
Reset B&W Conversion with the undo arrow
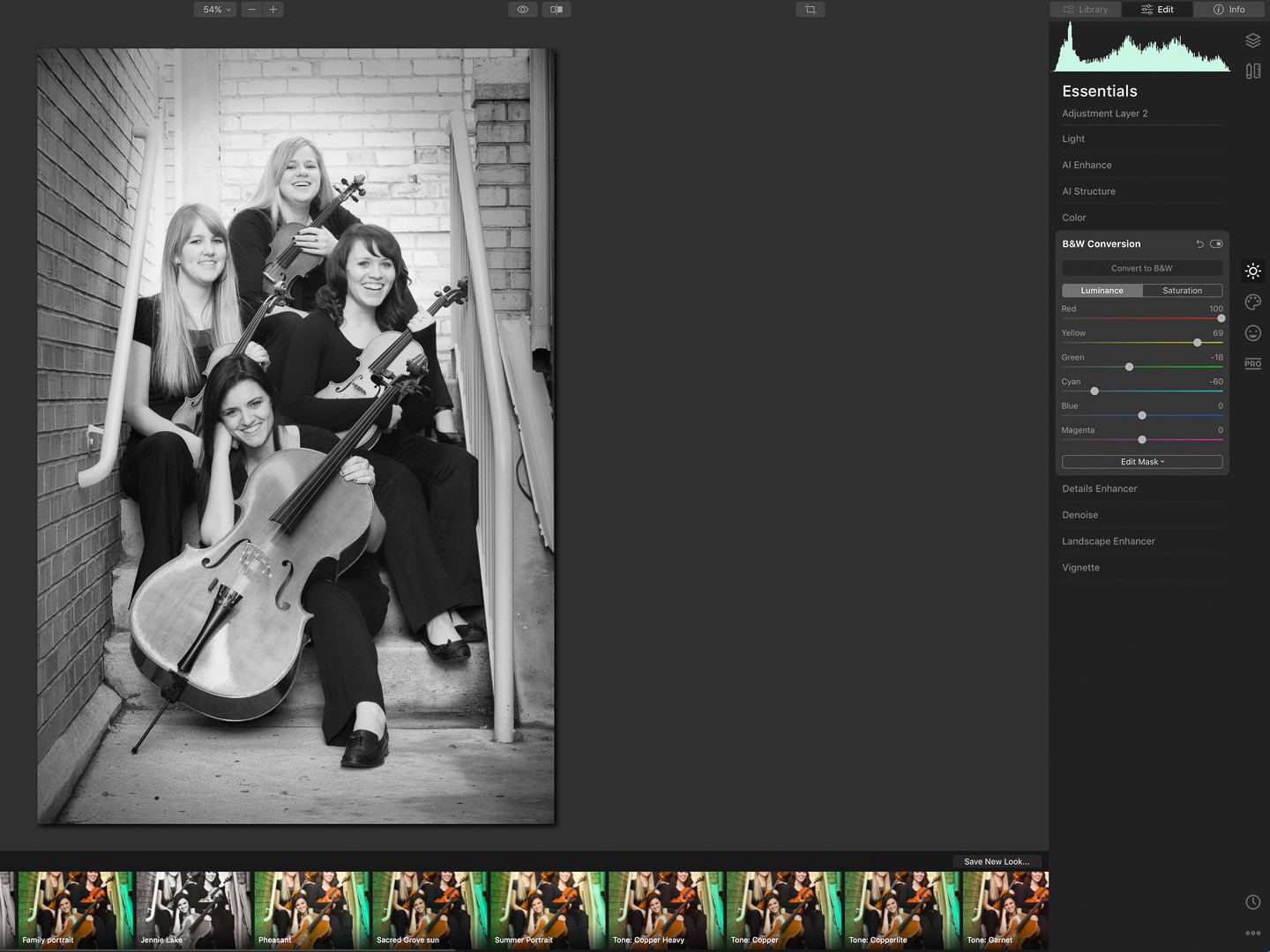(x=1199, y=244)
